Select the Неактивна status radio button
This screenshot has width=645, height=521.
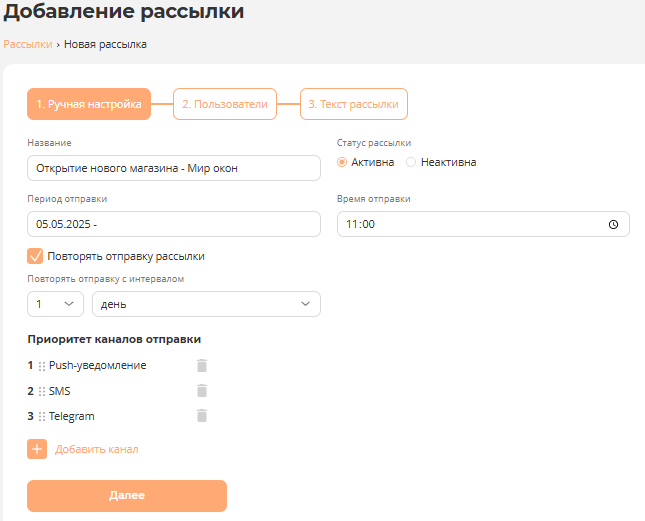point(411,162)
